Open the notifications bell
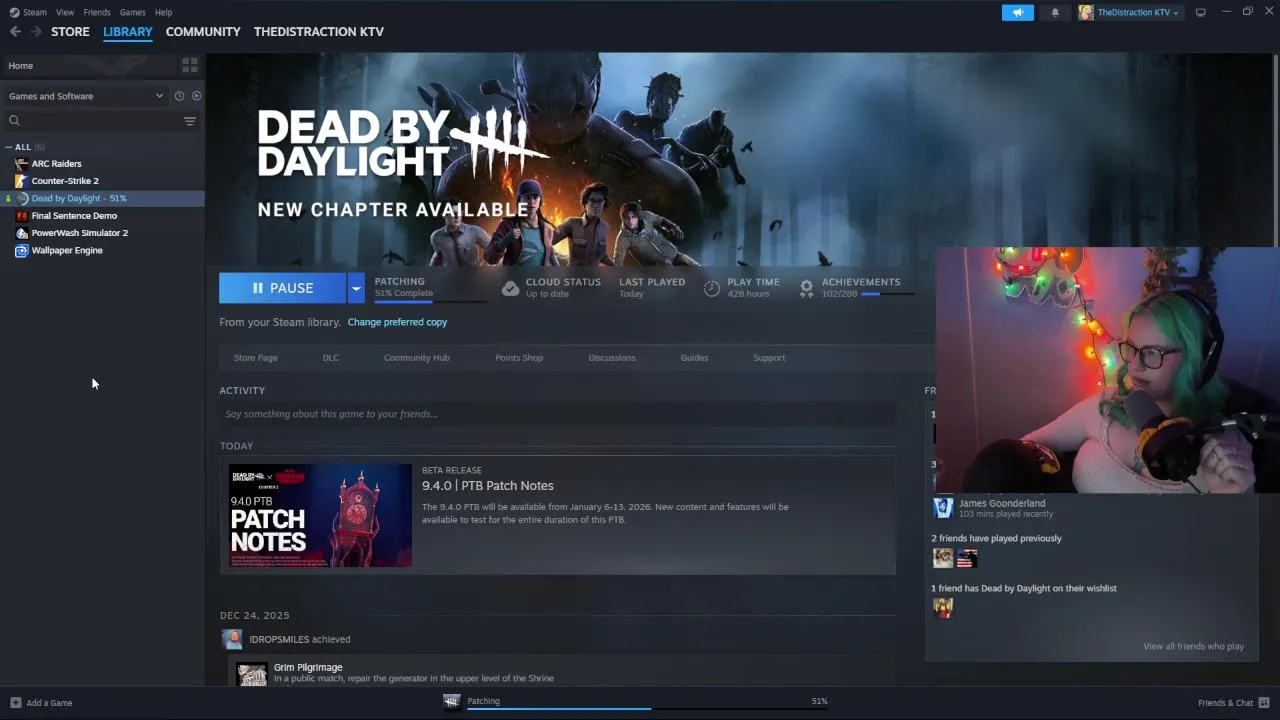1280x720 pixels. click(1055, 12)
